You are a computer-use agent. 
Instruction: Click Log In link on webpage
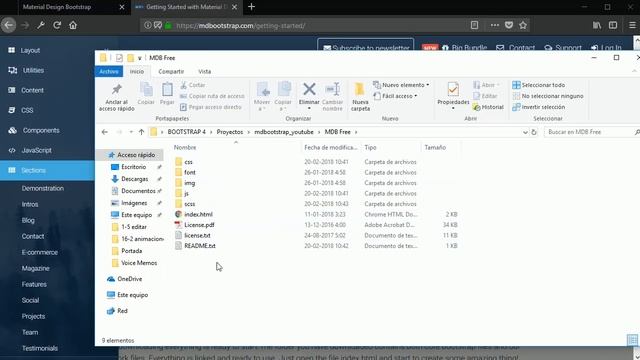click(606, 47)
